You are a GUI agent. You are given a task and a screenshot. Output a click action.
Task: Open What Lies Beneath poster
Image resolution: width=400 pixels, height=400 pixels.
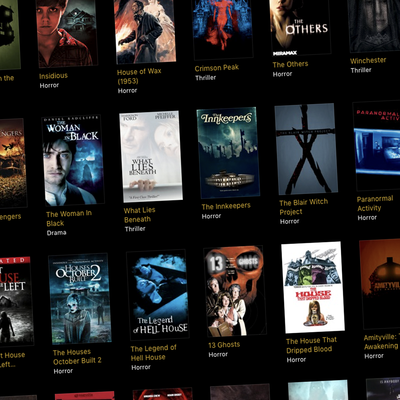click(x=151, y=156)
